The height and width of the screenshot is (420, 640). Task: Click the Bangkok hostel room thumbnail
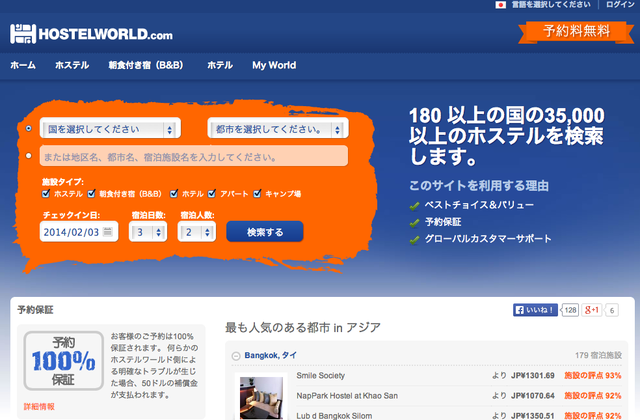click(261, 398)
